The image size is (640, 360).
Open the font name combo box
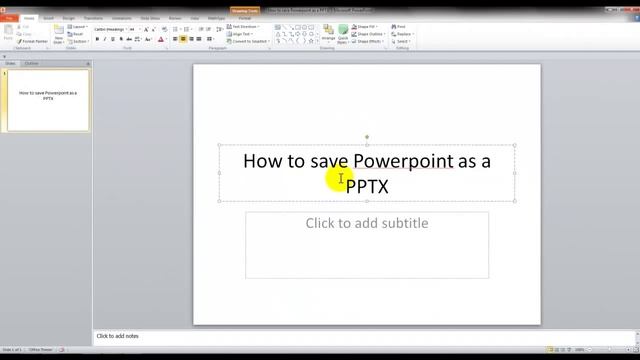(x=111, y=29)
